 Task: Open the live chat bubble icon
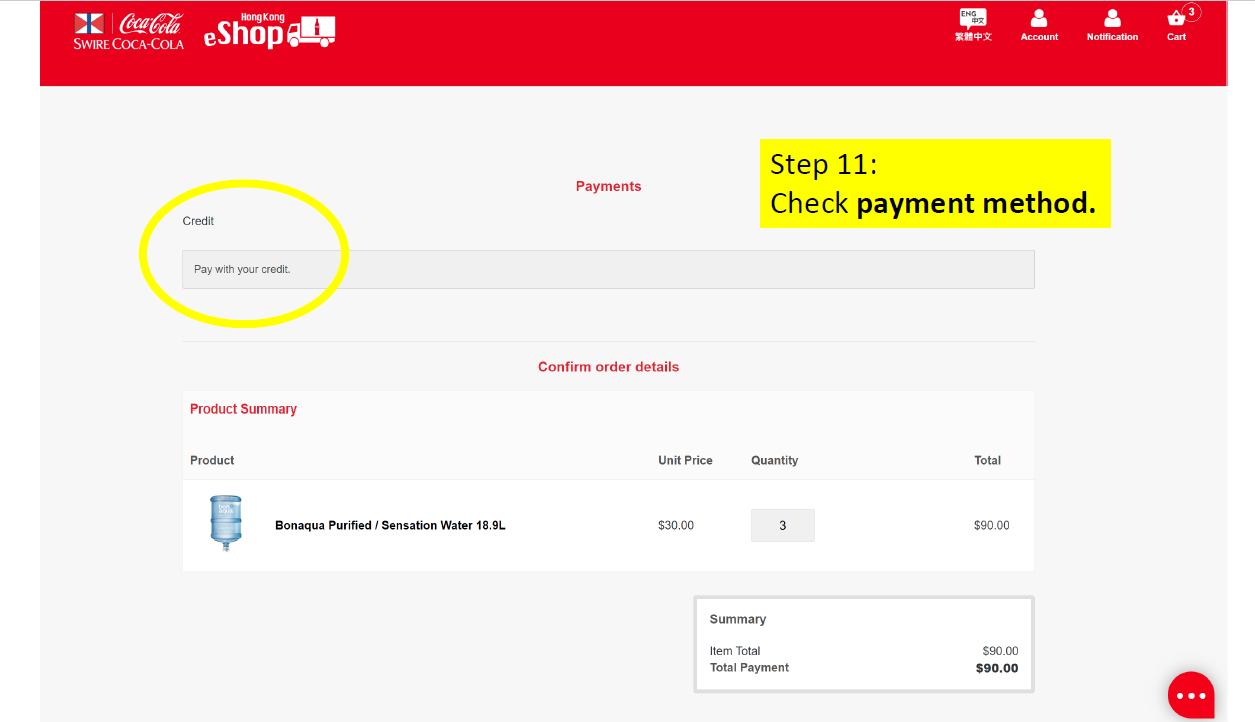coord(1190,694)
